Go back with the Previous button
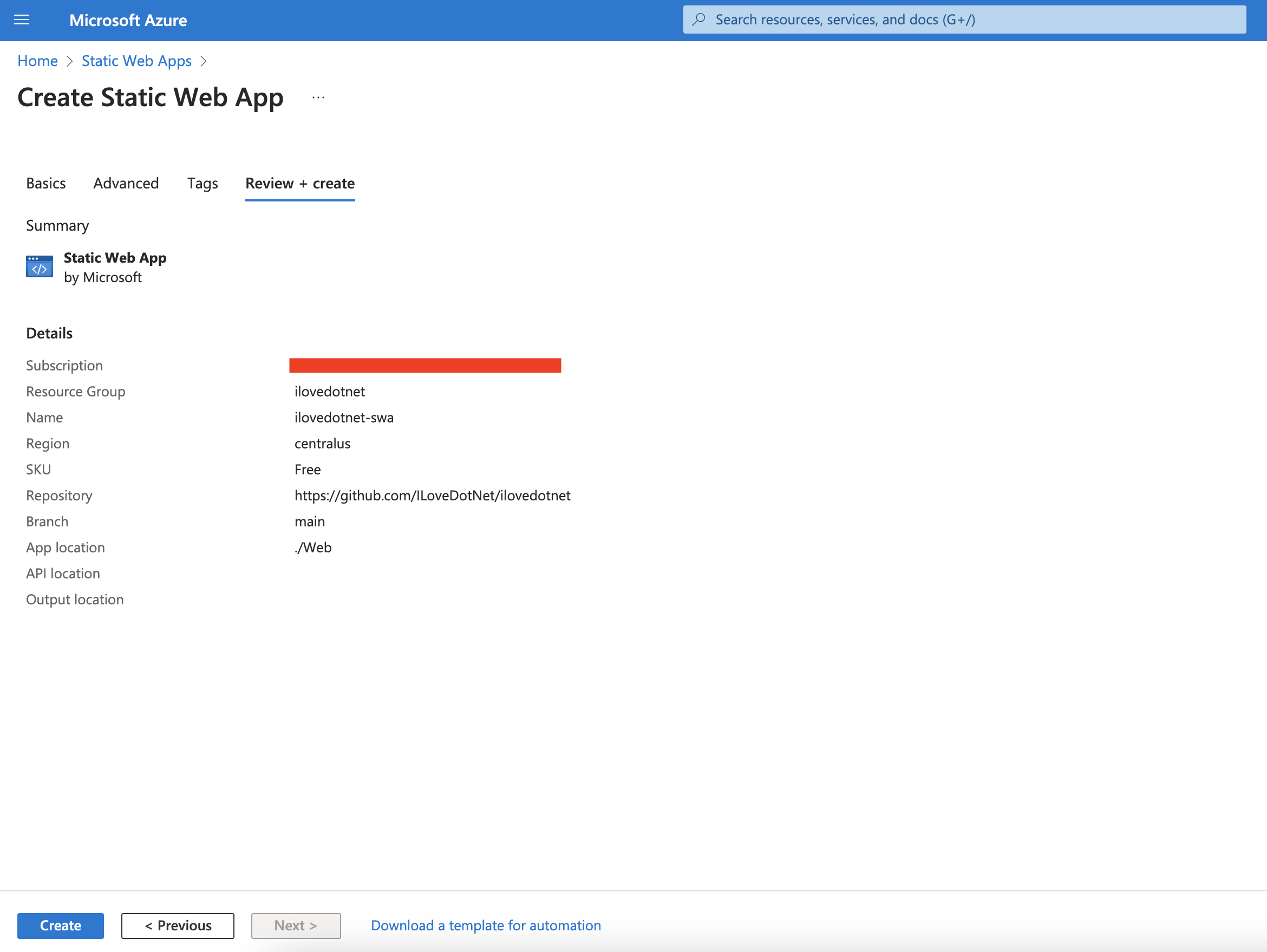The height and width of the screenshot is (952, 1267). pyautogui.click(x=178, y=925)
